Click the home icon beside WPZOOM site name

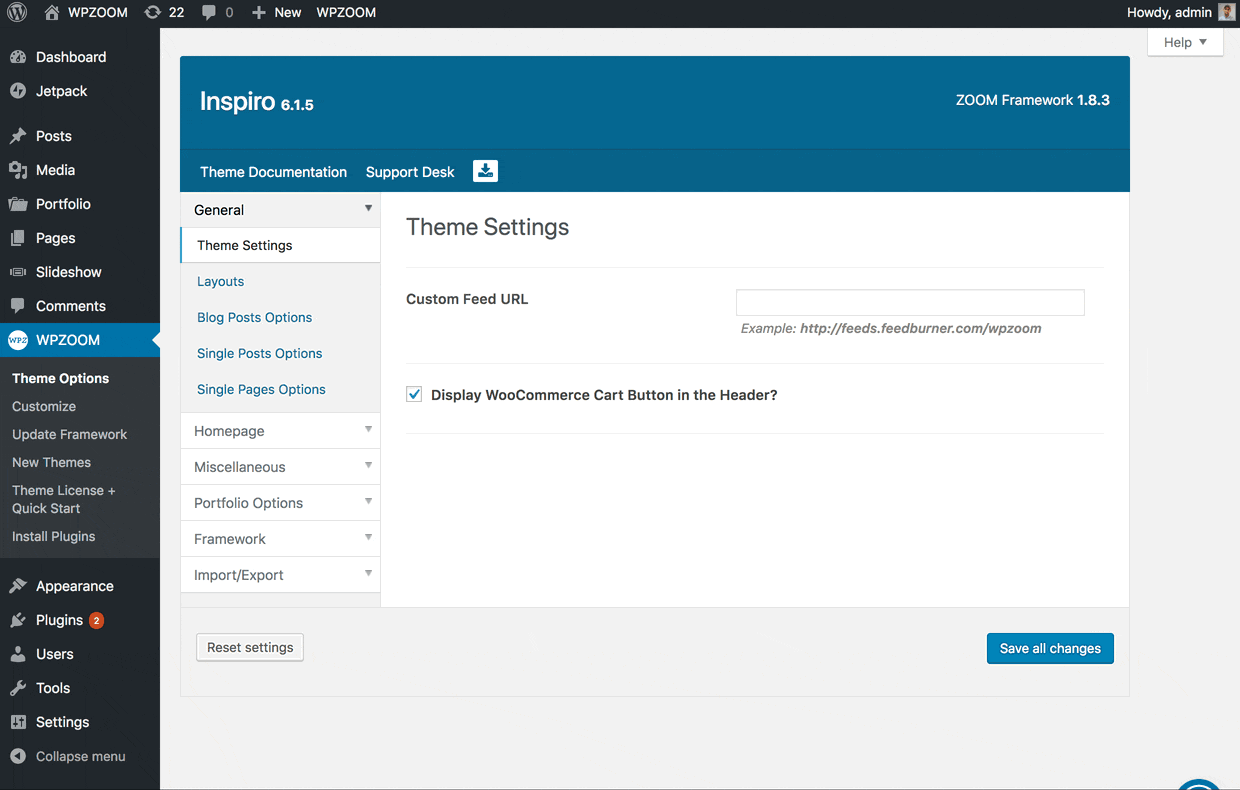(52, 13)
